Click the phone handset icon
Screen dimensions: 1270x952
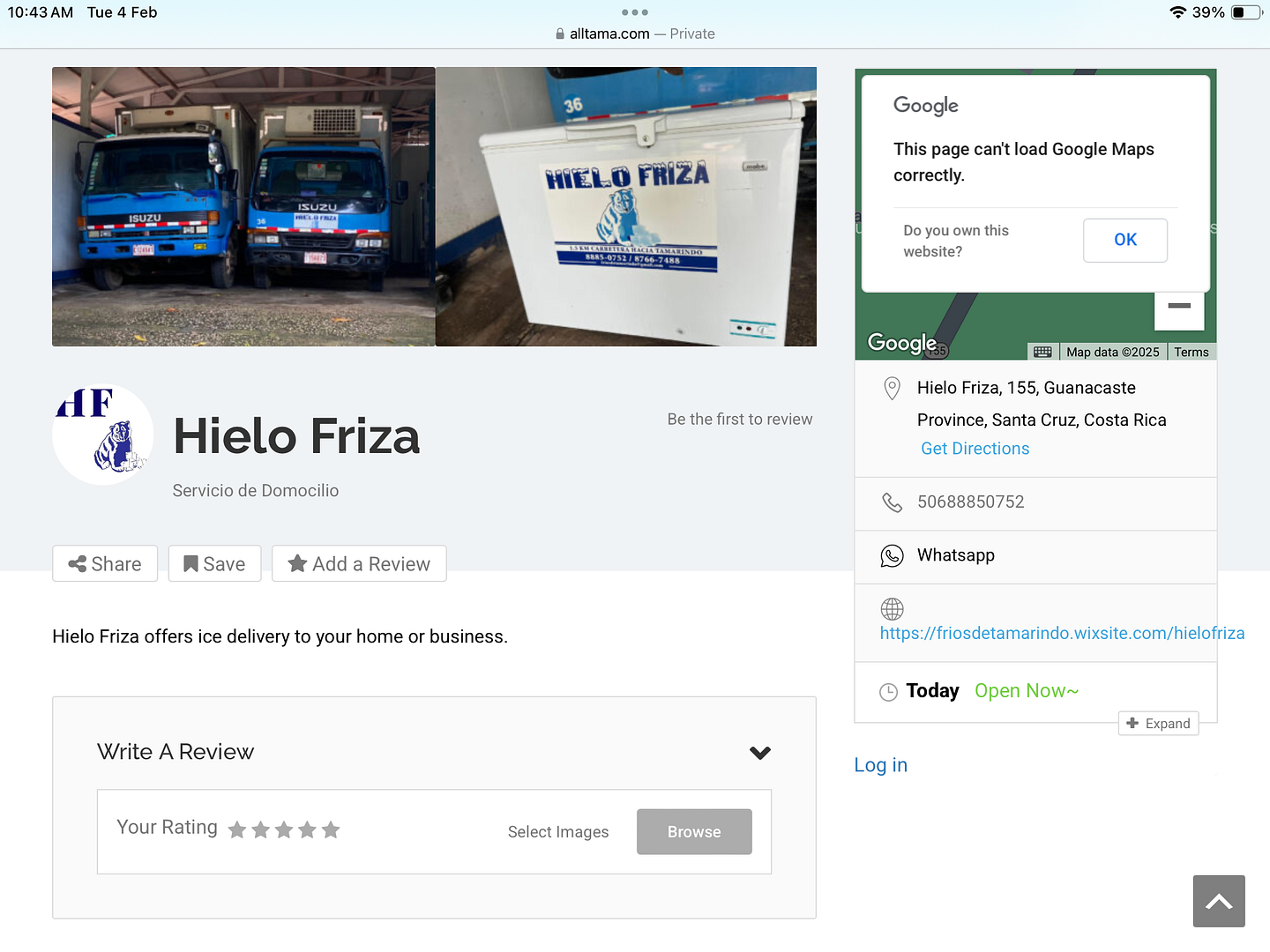coord(892,502)
